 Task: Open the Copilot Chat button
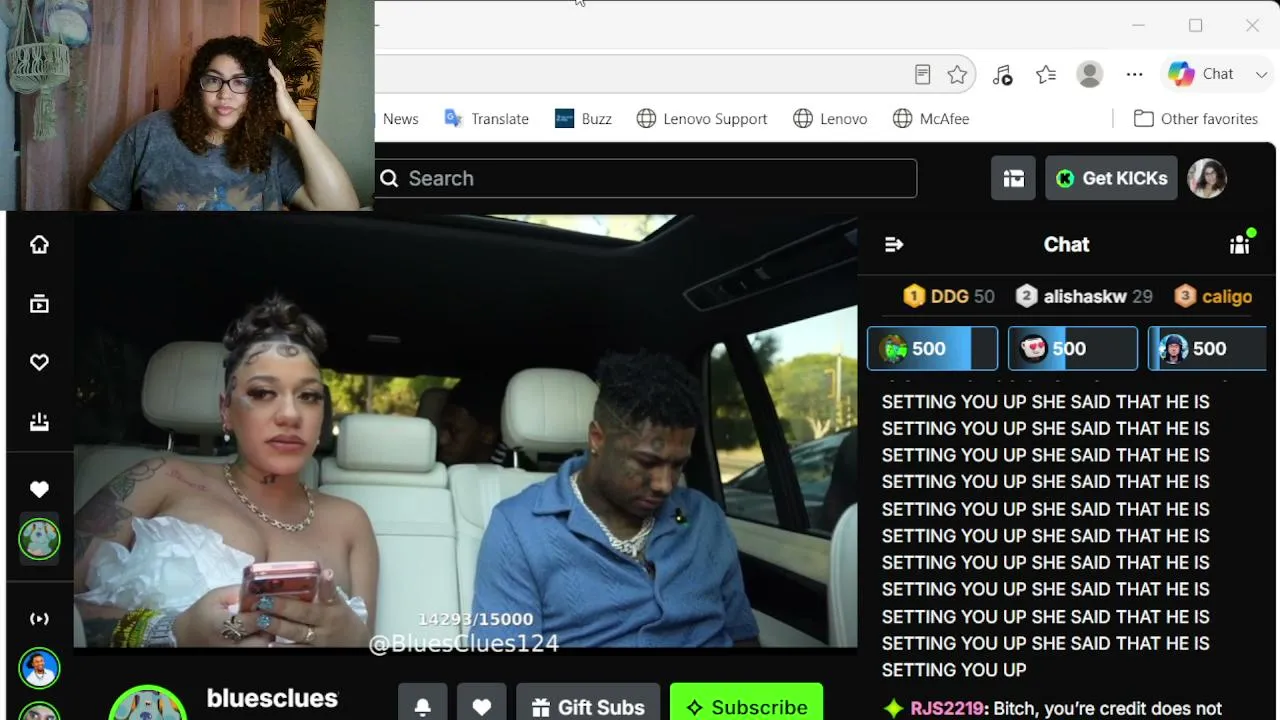[x=1201, y=74]
